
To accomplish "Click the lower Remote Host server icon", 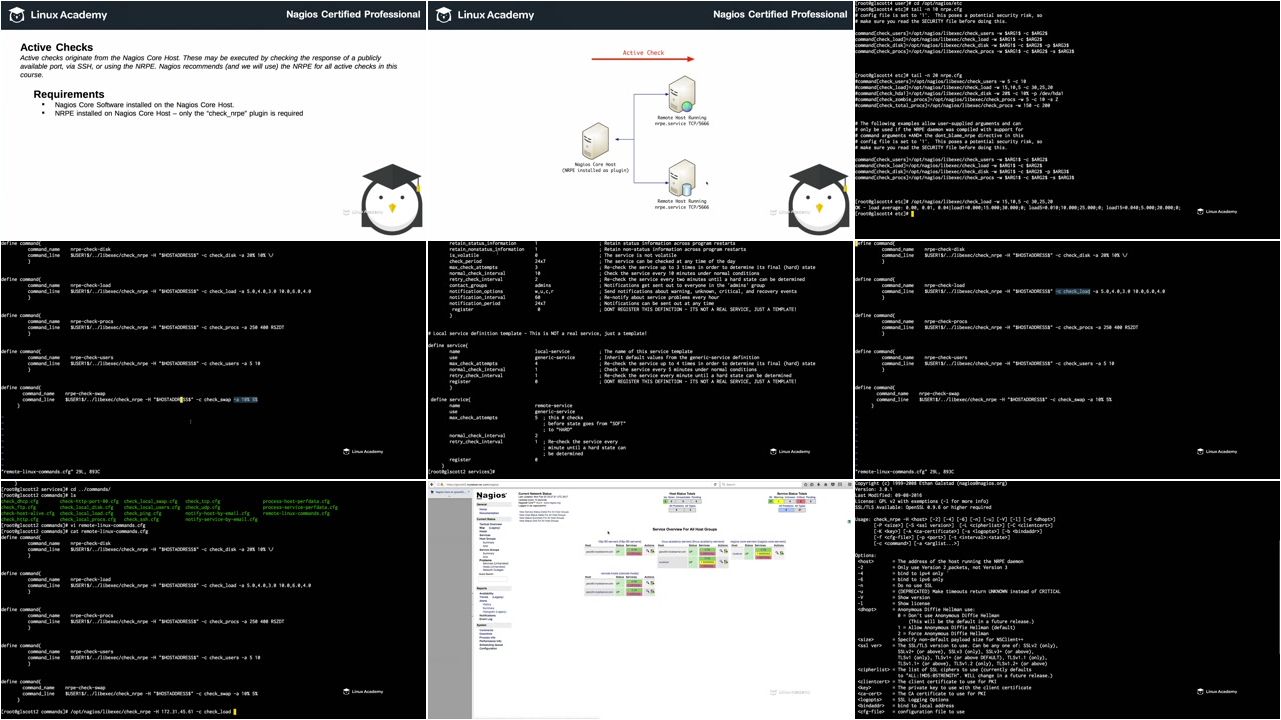I will tap(682, 177).
